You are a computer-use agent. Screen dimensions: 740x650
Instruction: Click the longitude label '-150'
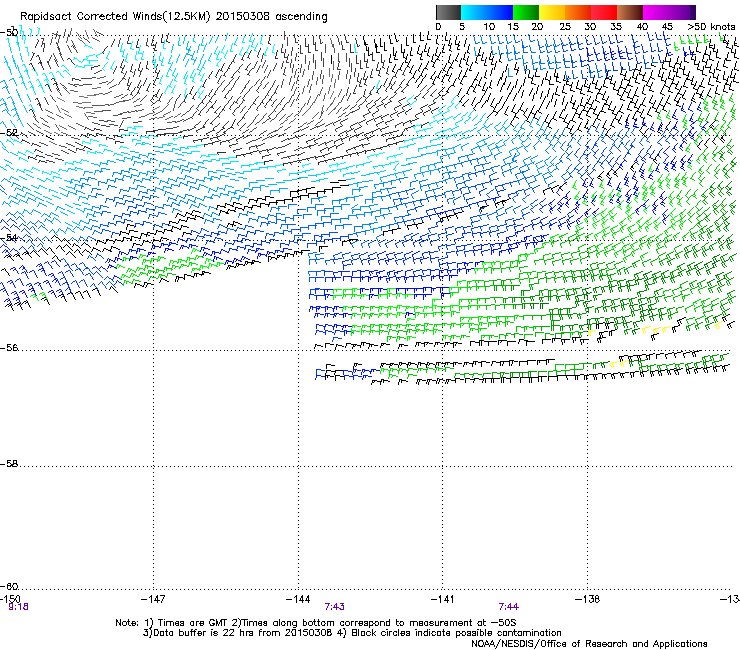pos(10,599)
